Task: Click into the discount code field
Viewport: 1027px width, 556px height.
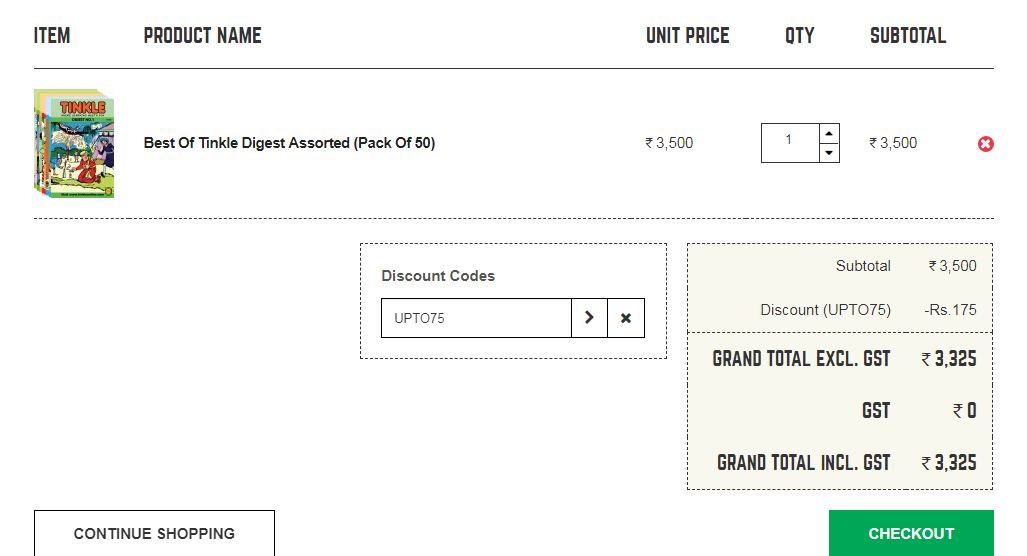Action: click(476, 318)
